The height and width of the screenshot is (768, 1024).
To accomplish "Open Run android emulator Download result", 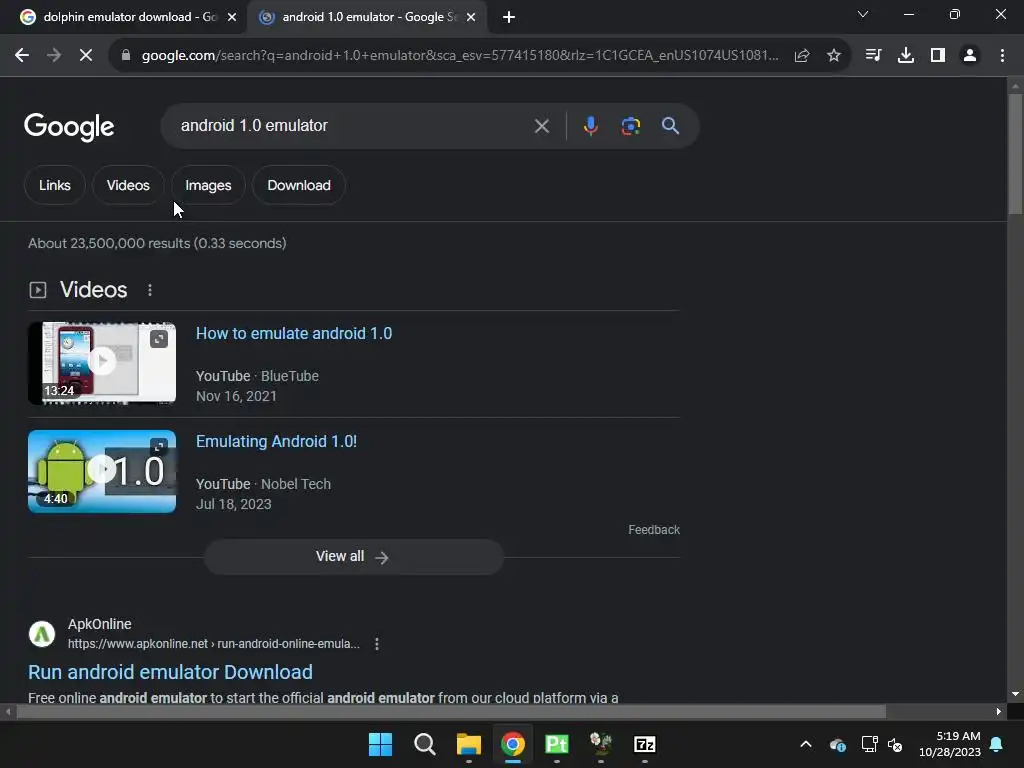I will pyautogui.click(x=170, y=672).
